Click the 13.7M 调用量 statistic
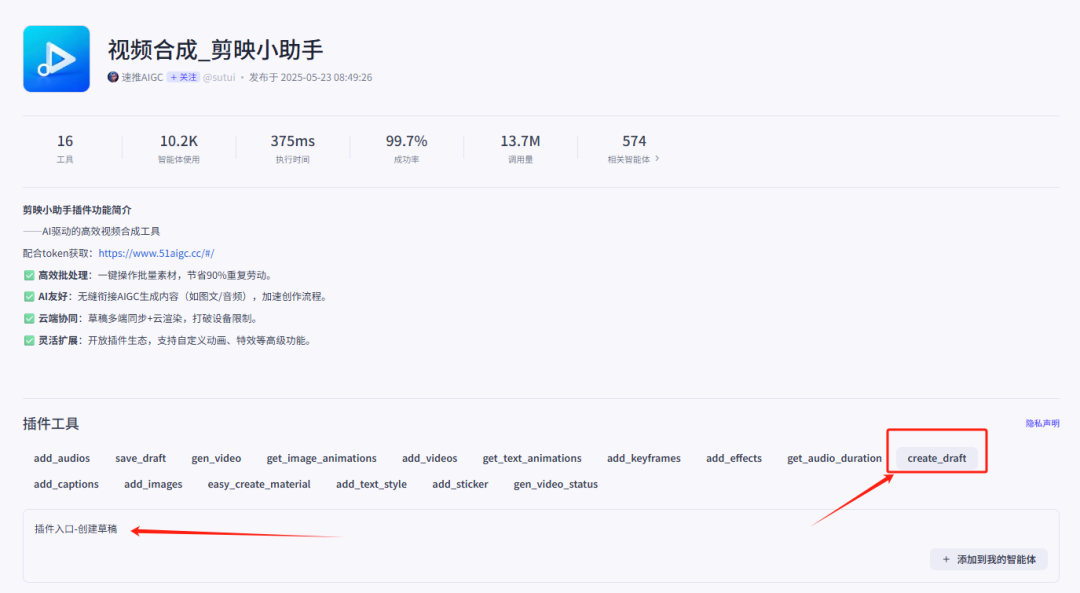 (x=520, y=148)
